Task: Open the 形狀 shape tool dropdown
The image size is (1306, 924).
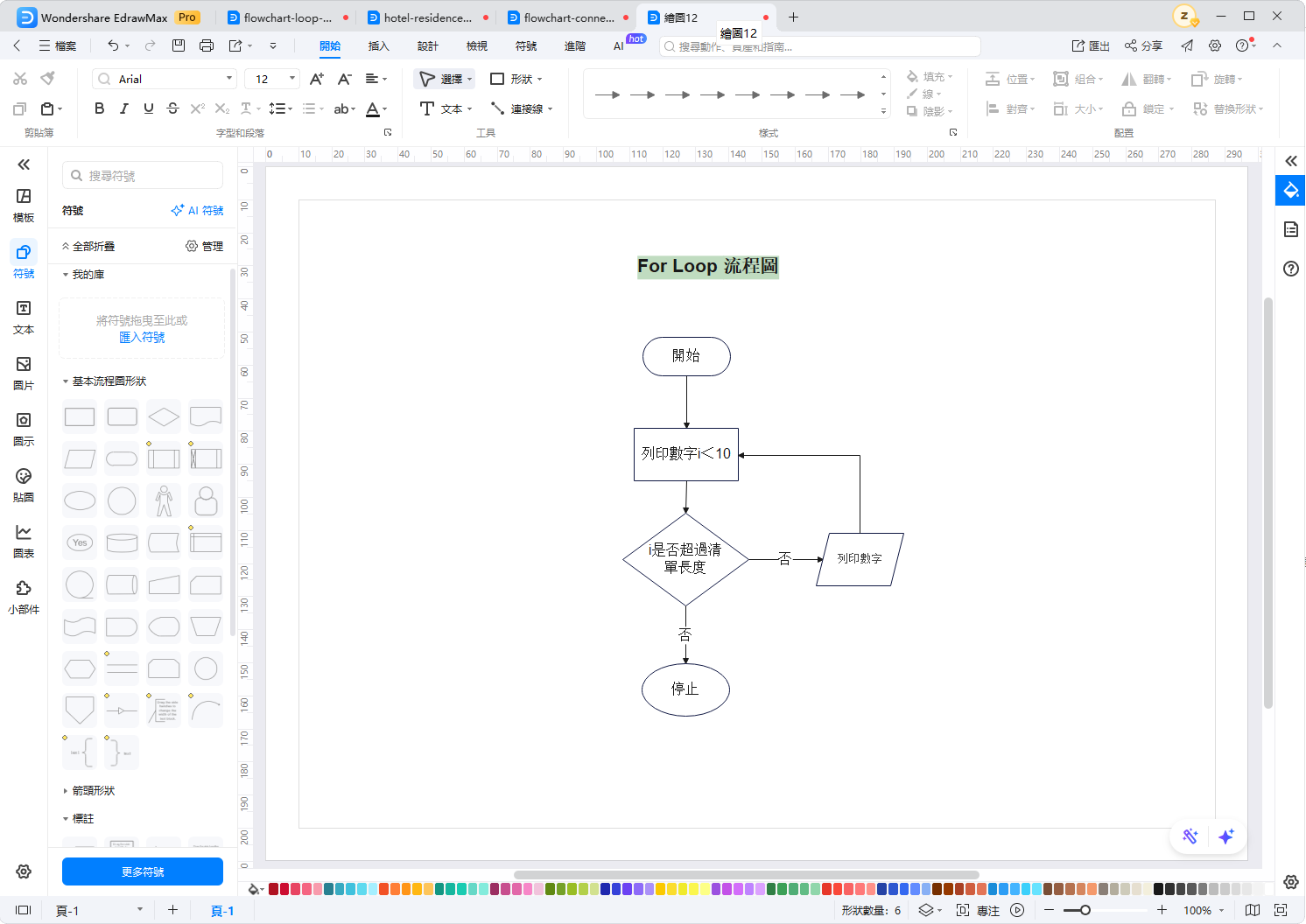Action: coord(516,79)
